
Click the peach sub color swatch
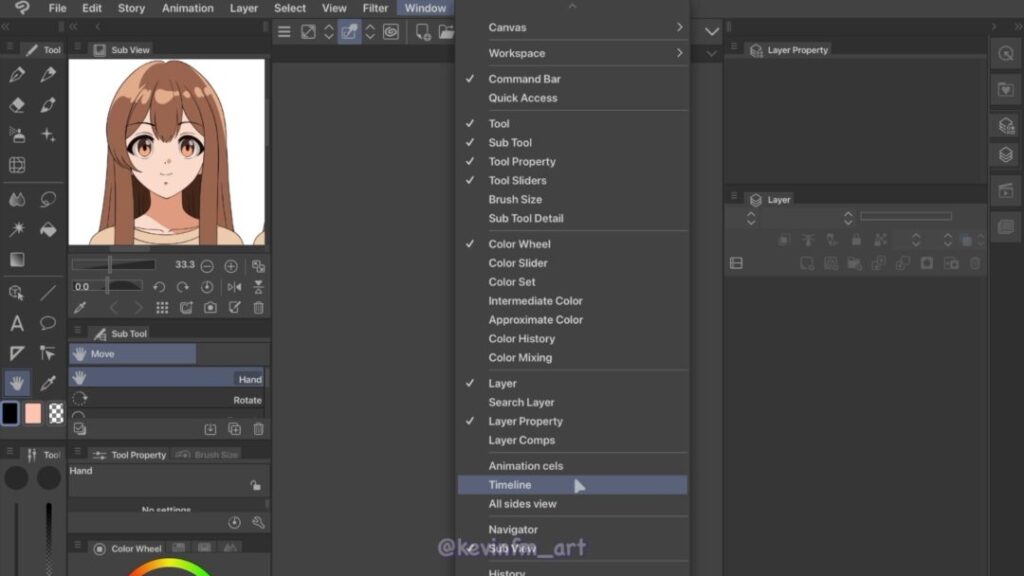click(33, 413)
